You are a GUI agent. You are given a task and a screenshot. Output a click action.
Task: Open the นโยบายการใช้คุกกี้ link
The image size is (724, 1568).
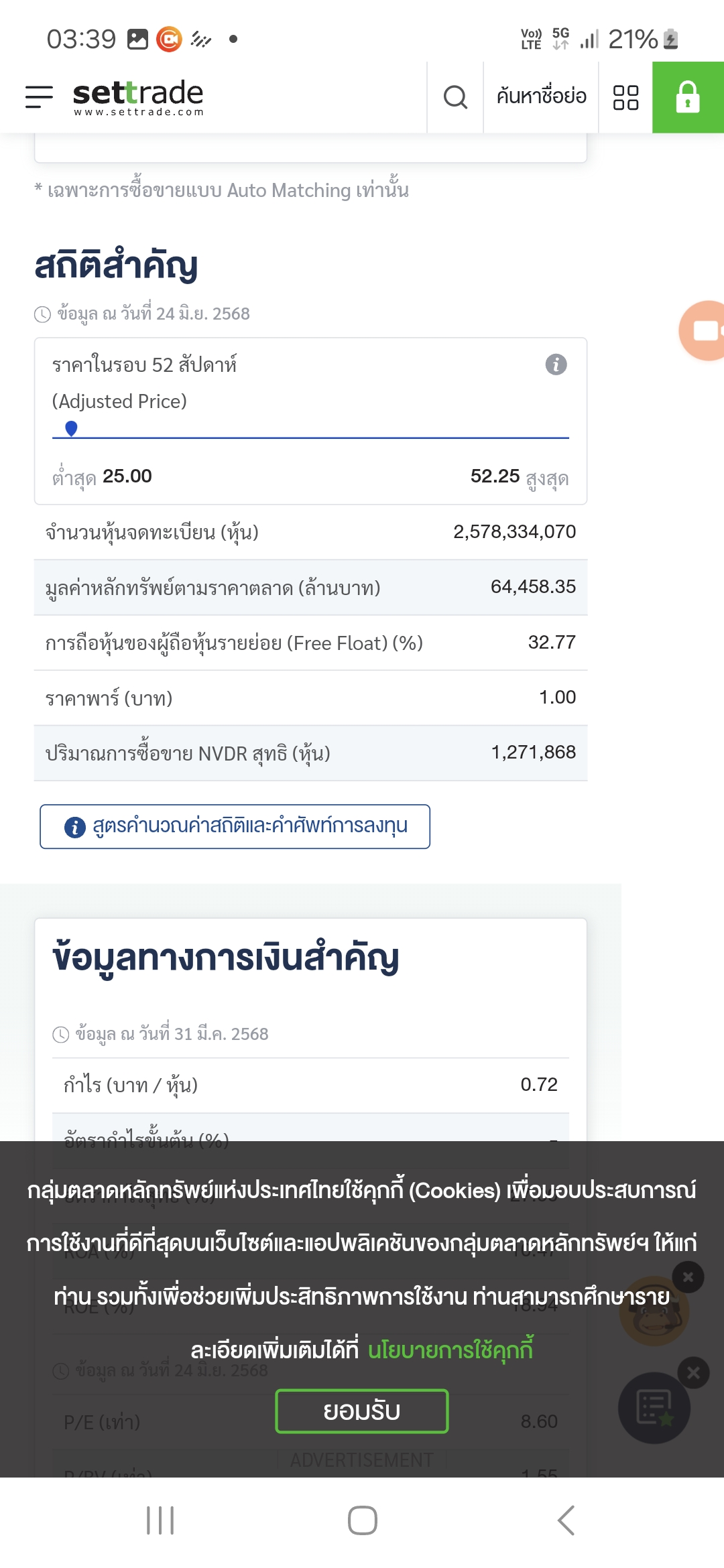tap(450, 1349)
